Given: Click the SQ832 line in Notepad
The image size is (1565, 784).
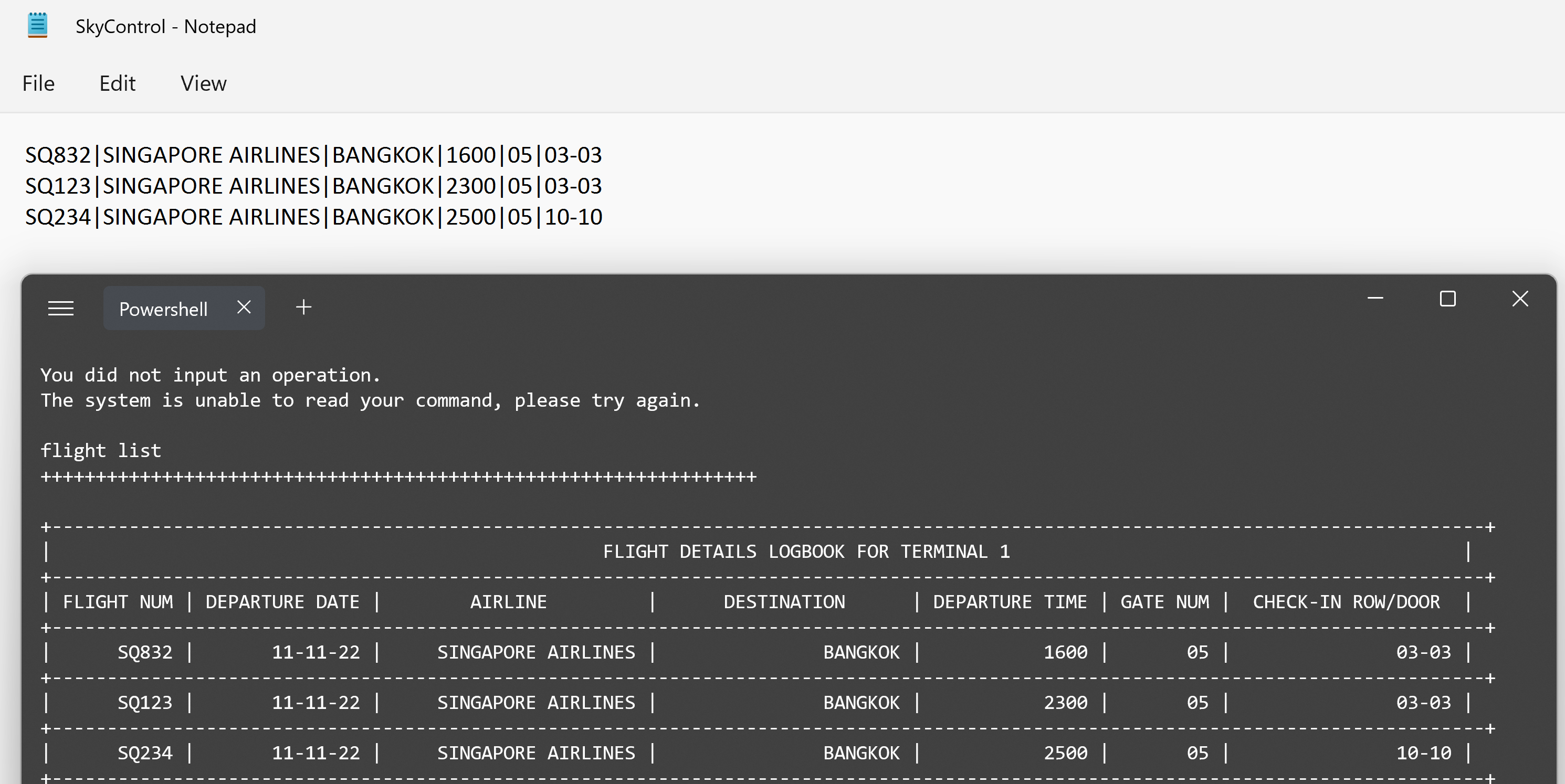Looking at the screenshot, I should [x=313, y=155].
